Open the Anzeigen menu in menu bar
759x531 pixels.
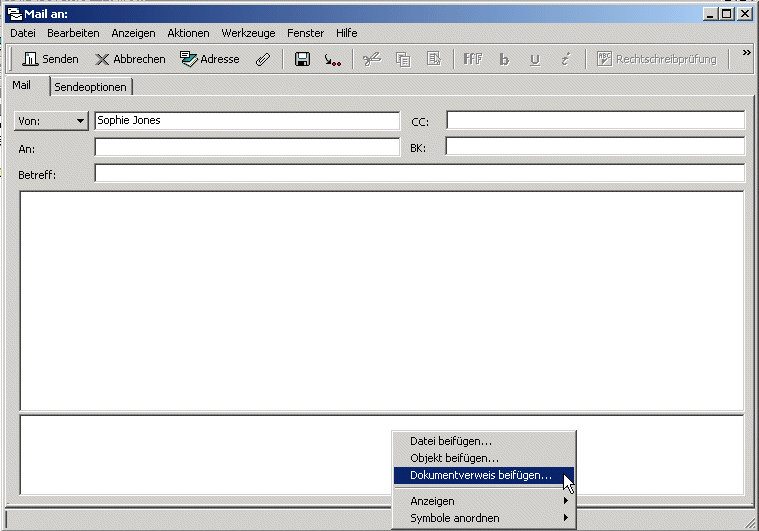[x=133, y=33]
